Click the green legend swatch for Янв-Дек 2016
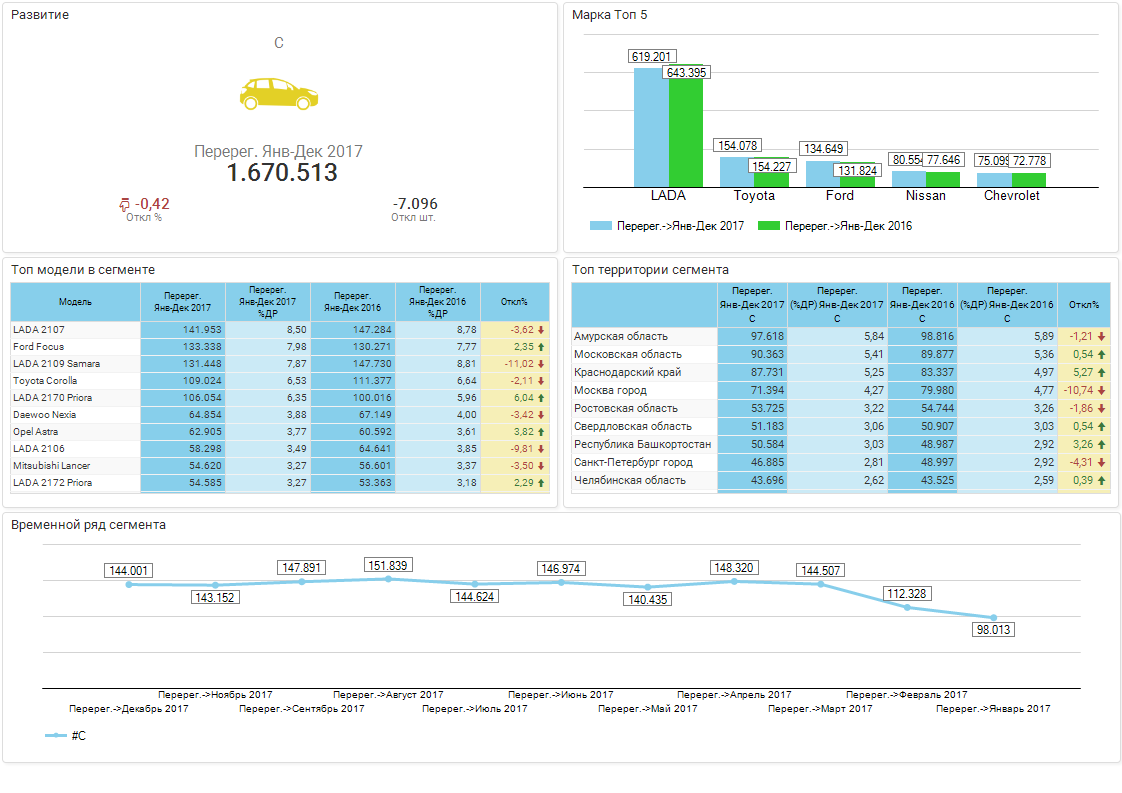 coord(769,226)
